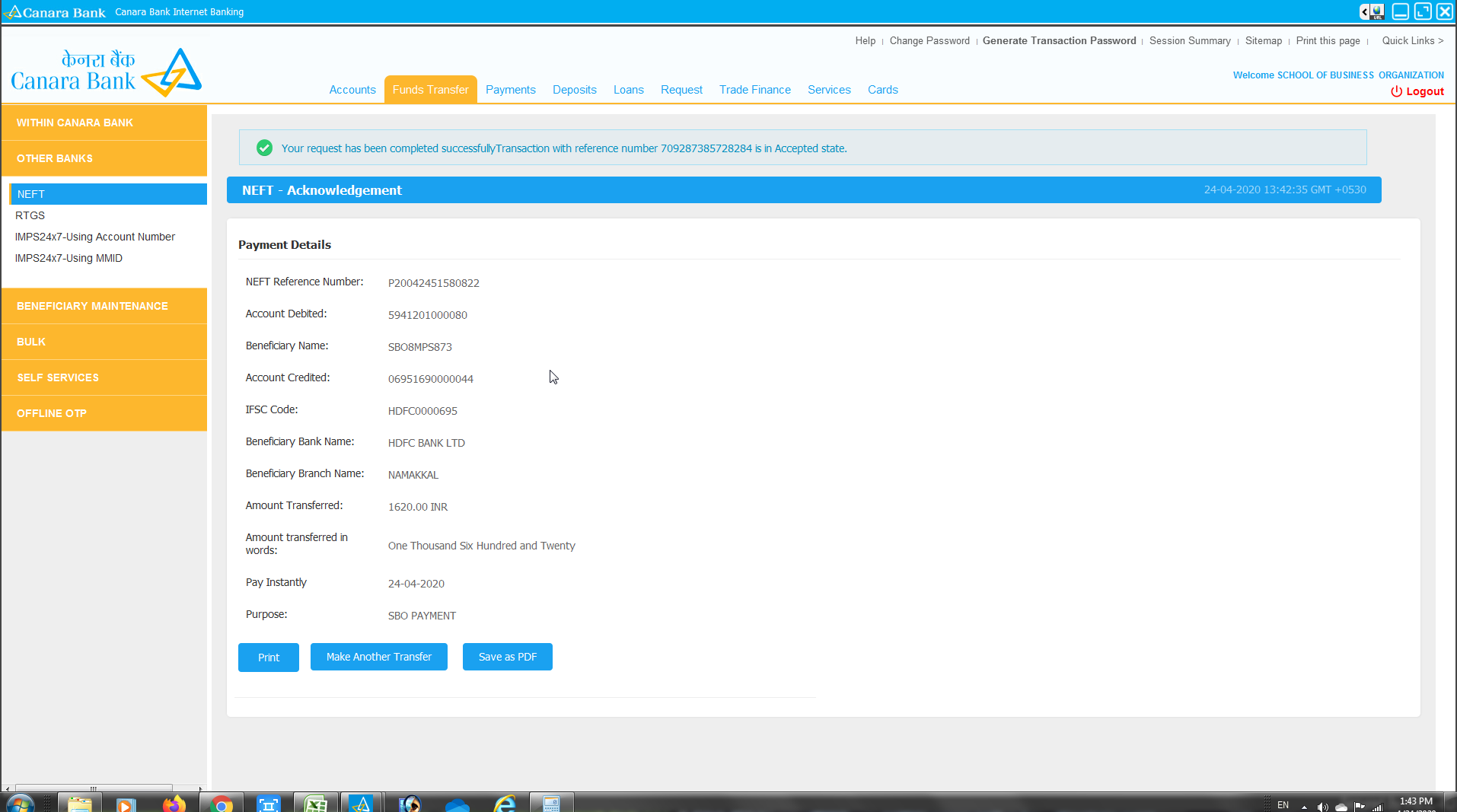This screenshot has height=812, width=1457.
Task: Expand Quick Links menu
Action: pos(1412,40)
